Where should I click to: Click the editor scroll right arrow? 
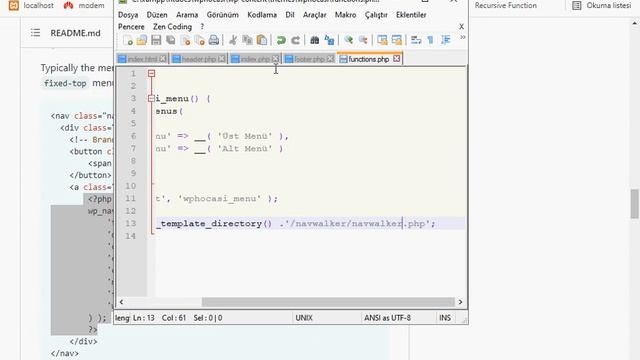click(x=460, y=302)
